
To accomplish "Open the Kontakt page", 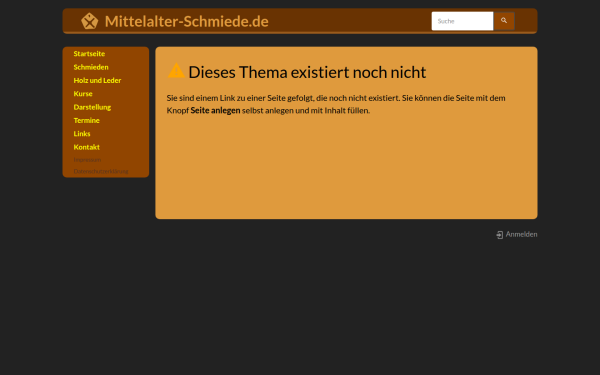I will pos(86,147).
